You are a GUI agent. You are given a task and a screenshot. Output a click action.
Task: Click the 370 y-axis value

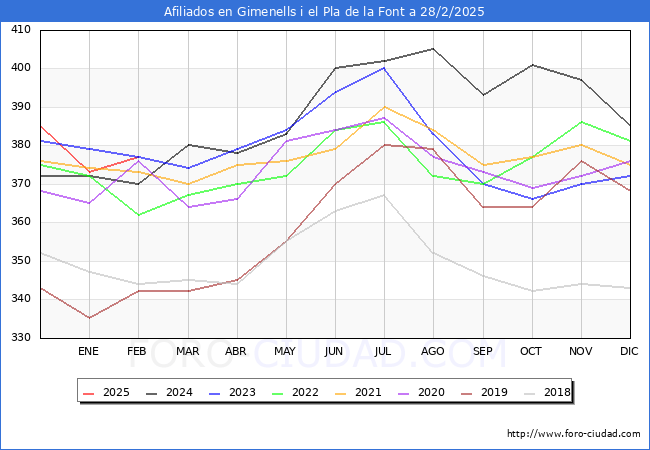pos(21,183)
